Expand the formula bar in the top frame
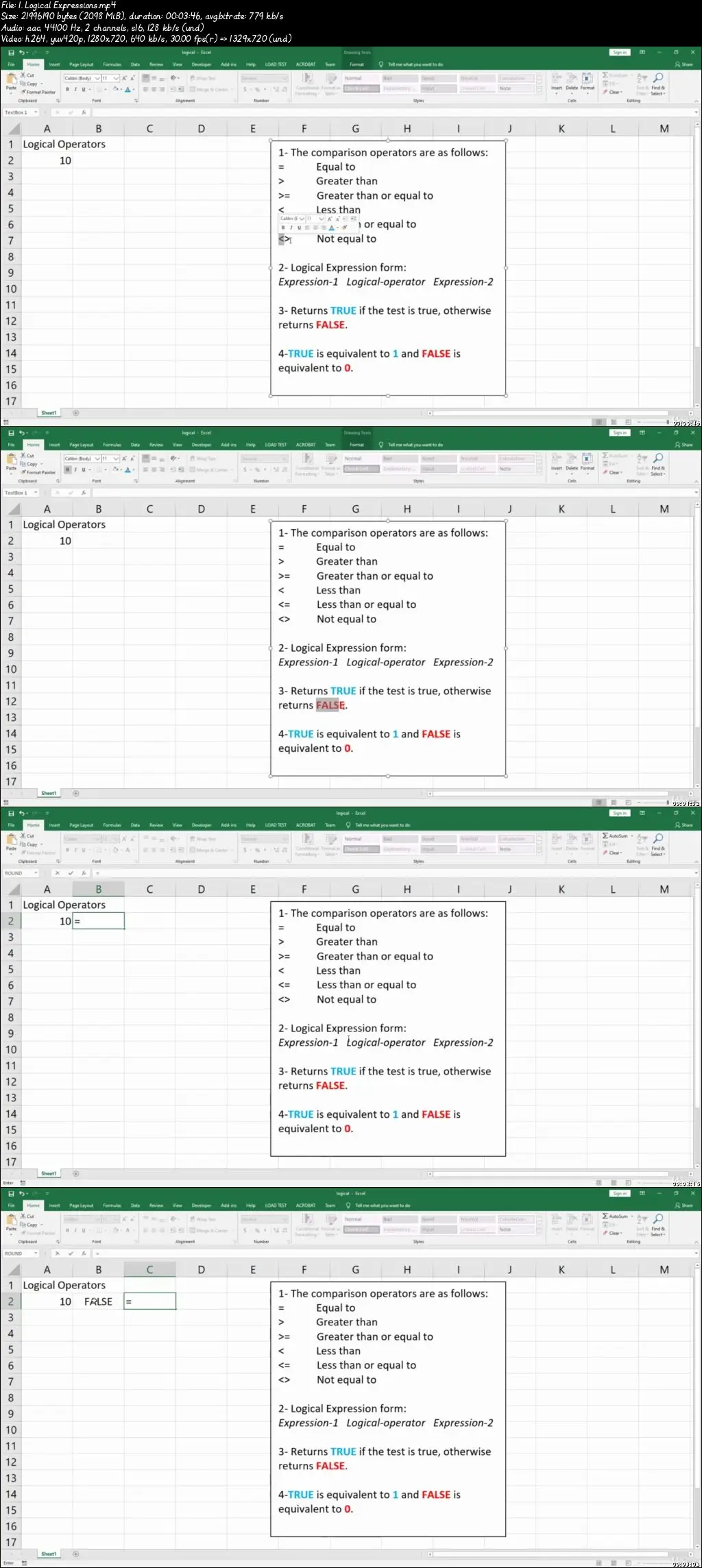 click(x=696, y=112)
